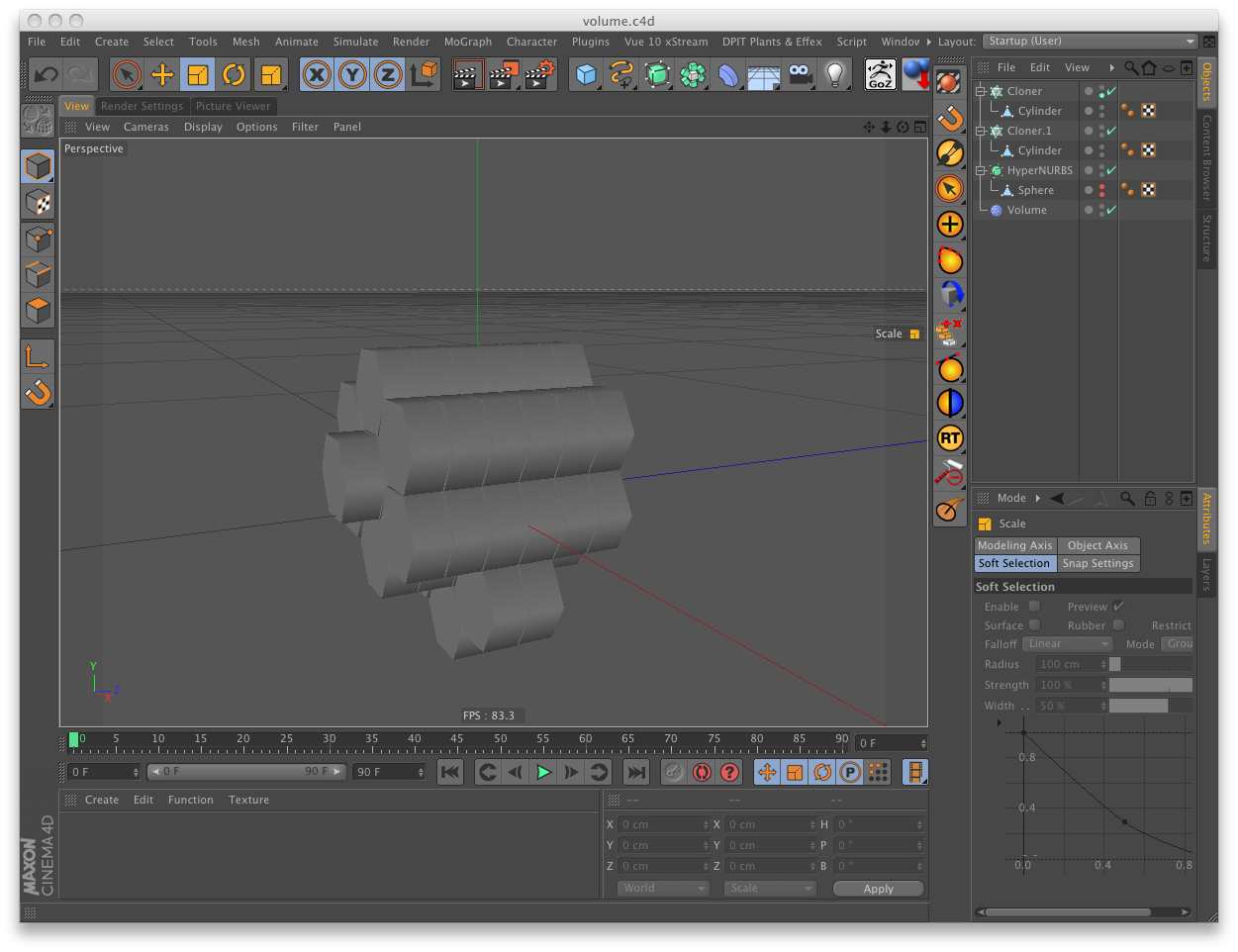Add a light object

pyautogui.click(x=836, y=74)
